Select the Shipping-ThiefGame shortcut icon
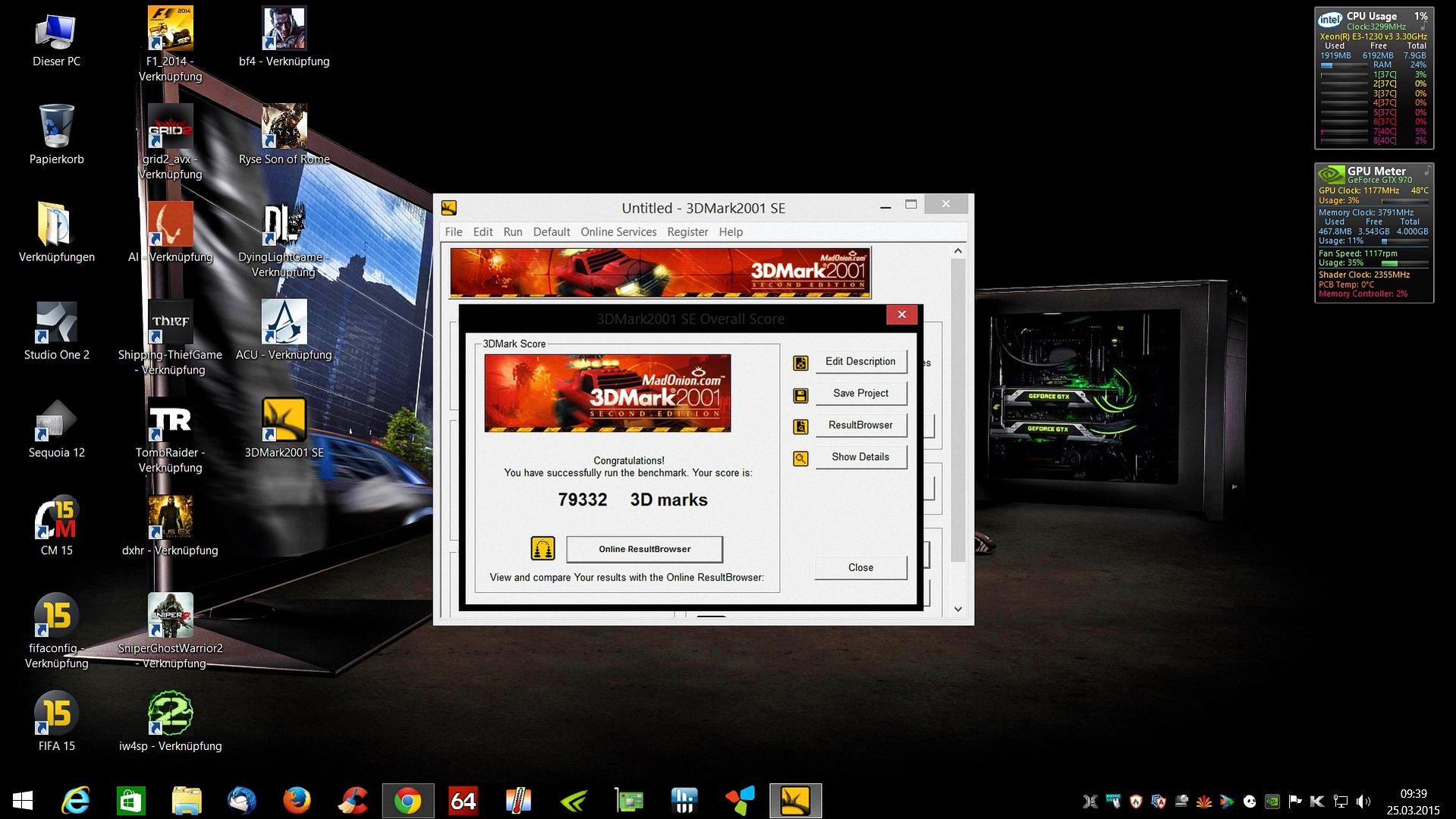 (x=170, y=338)
